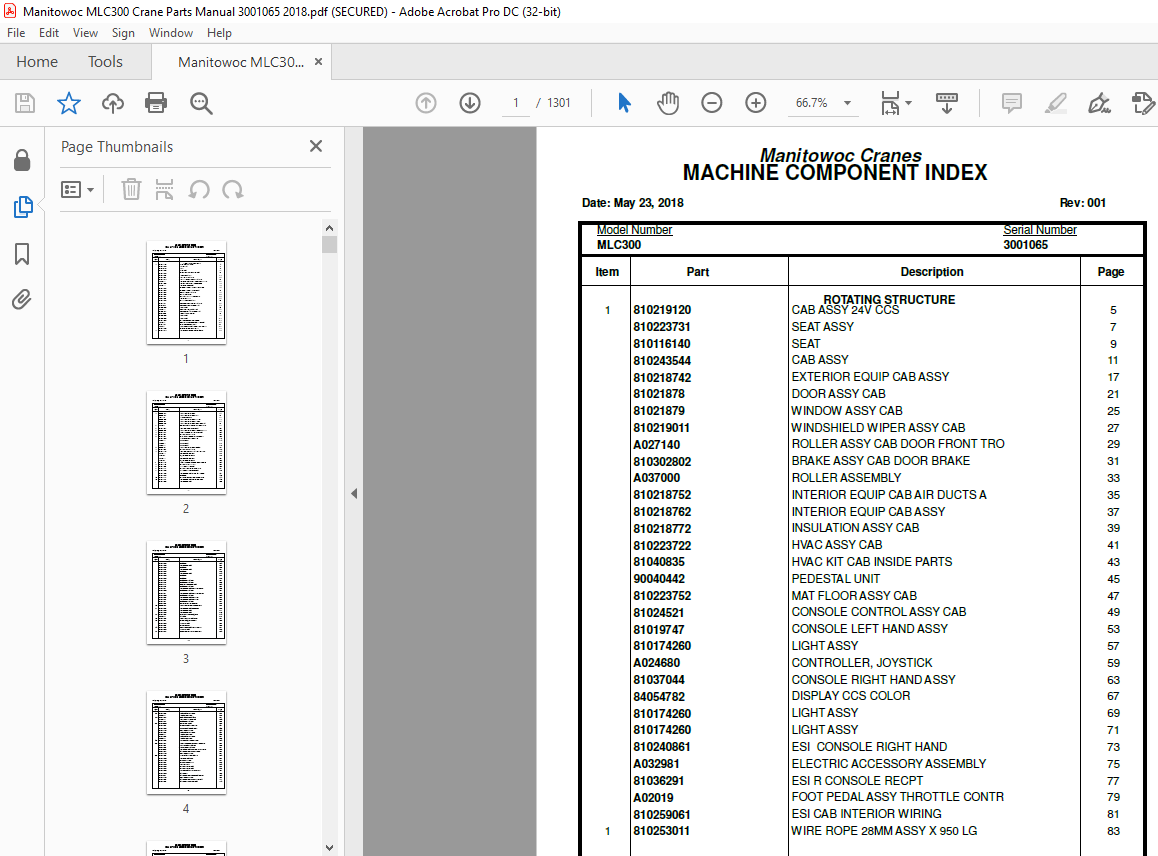This screenshot has height=856, width=1158.
Task: Zoom out with the minus button
Action: coord(711,103)
